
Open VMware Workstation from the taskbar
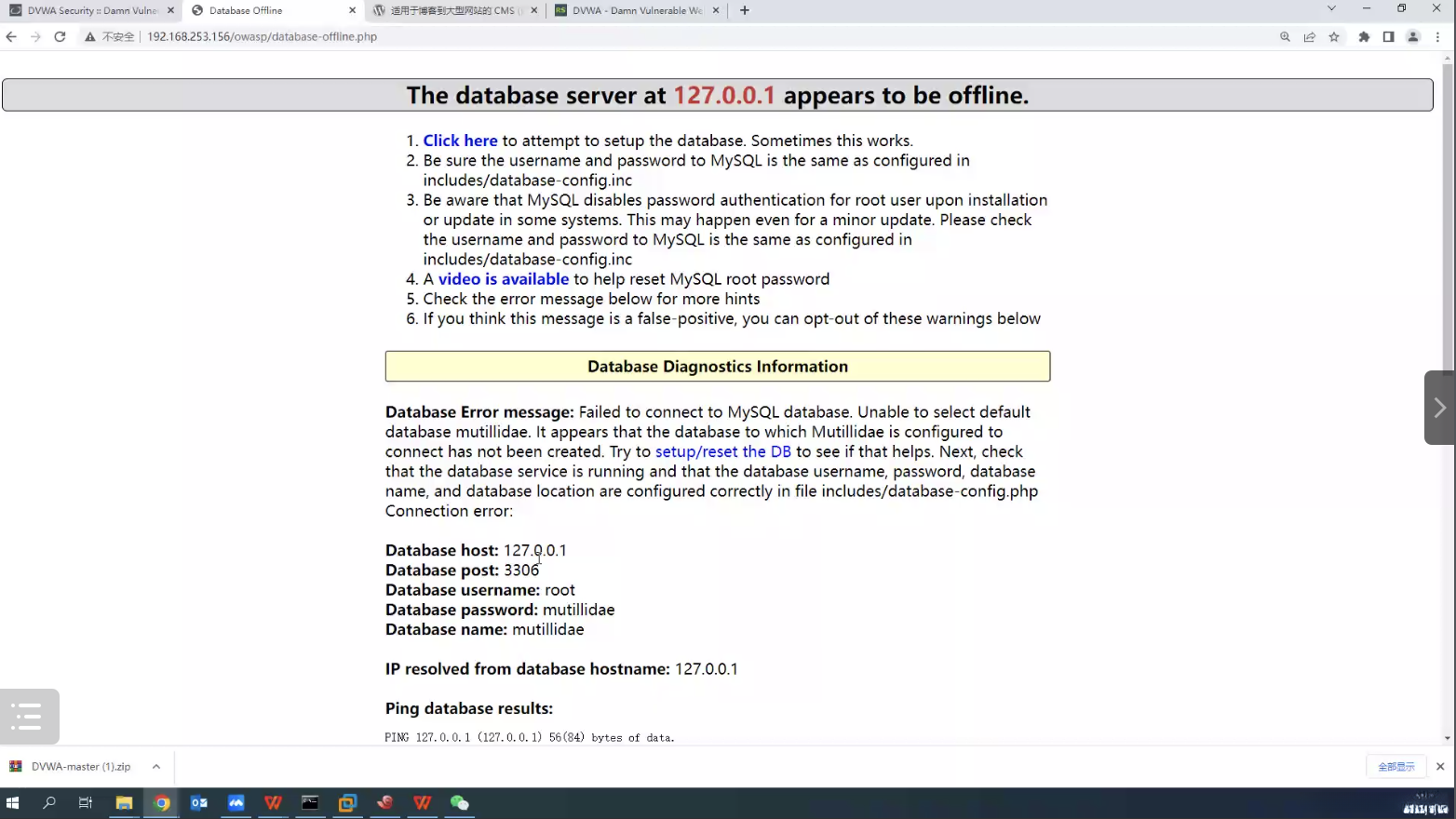[x=347, y=802]
